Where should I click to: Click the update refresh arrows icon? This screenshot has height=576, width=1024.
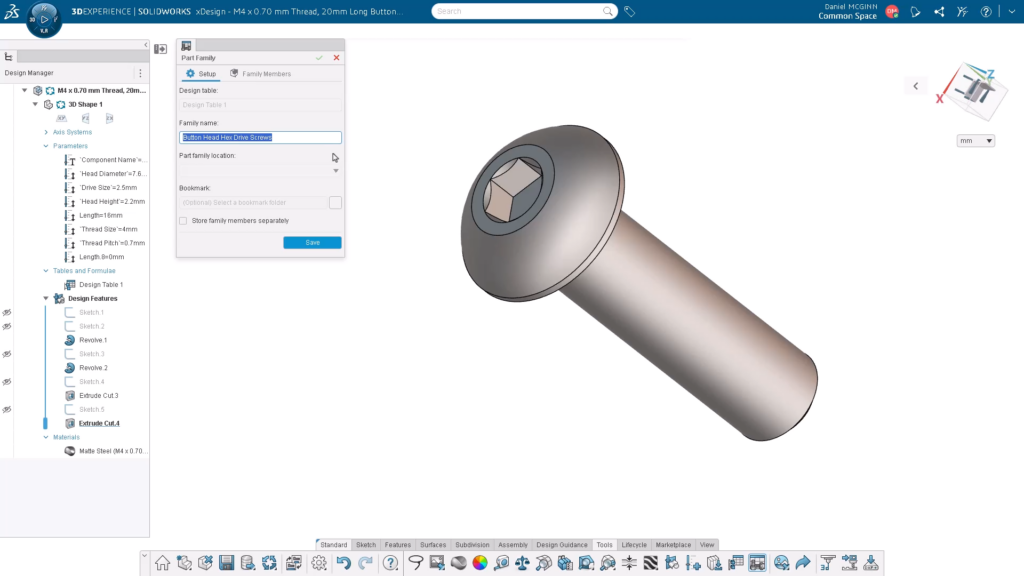coord(269,562)
